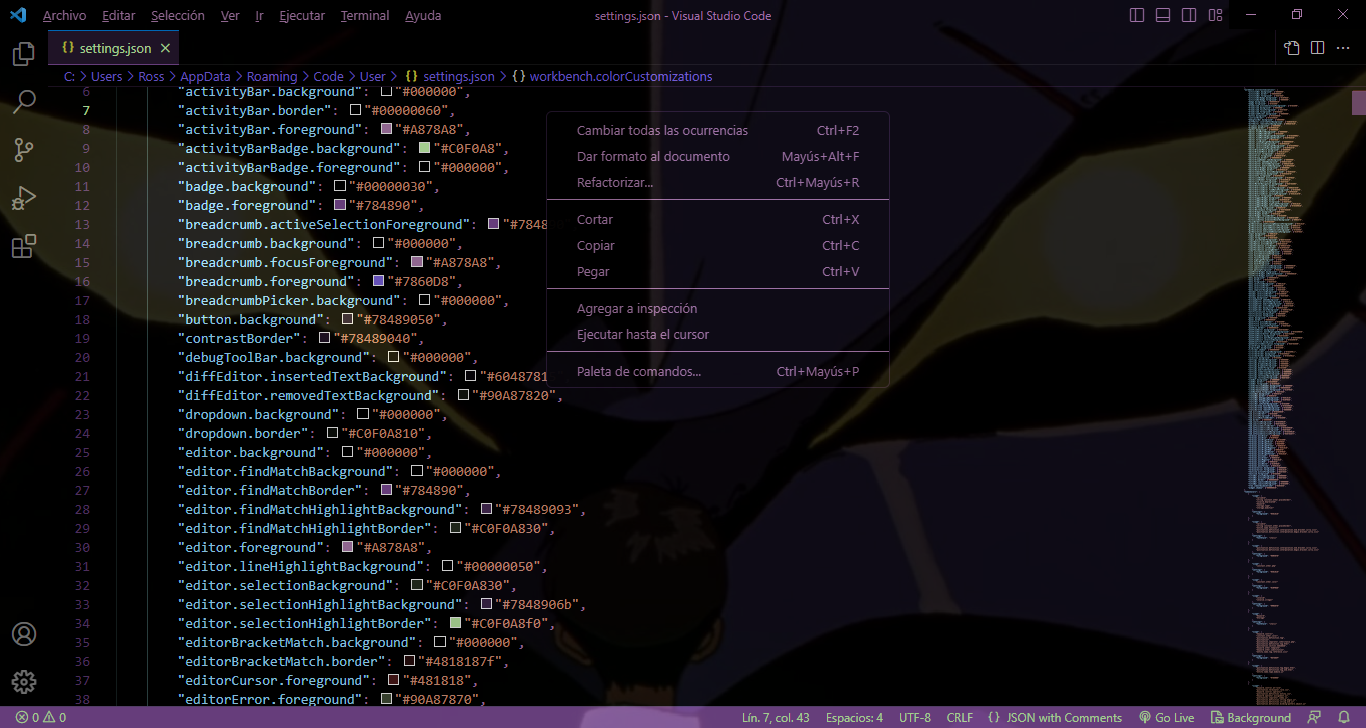Screen dimensions: 1366x728
Task: Click the Go Live status bar item
Action: click(x=1166, y=717)
